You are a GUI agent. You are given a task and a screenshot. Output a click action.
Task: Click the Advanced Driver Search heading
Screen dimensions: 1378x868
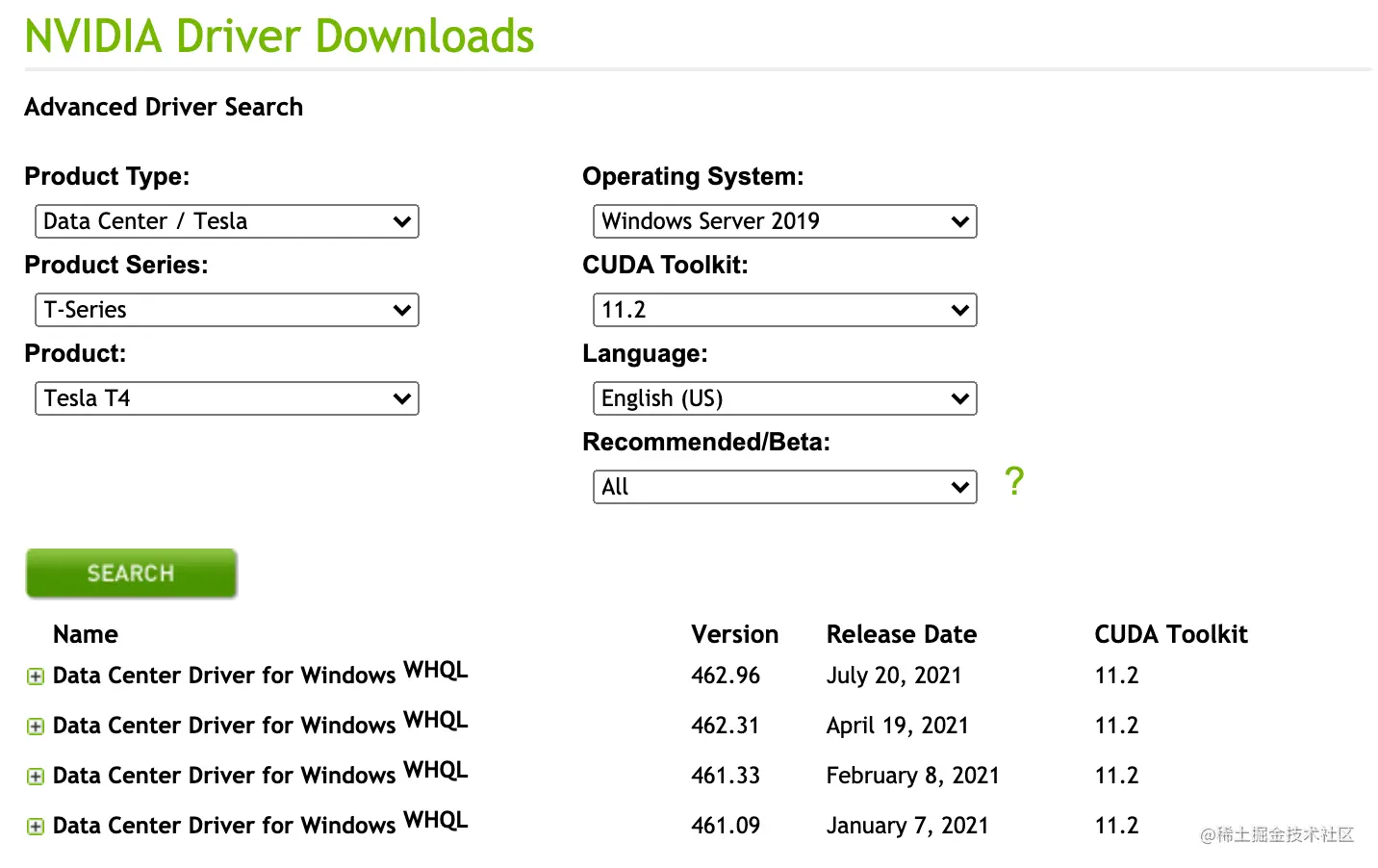click(164, 107)
